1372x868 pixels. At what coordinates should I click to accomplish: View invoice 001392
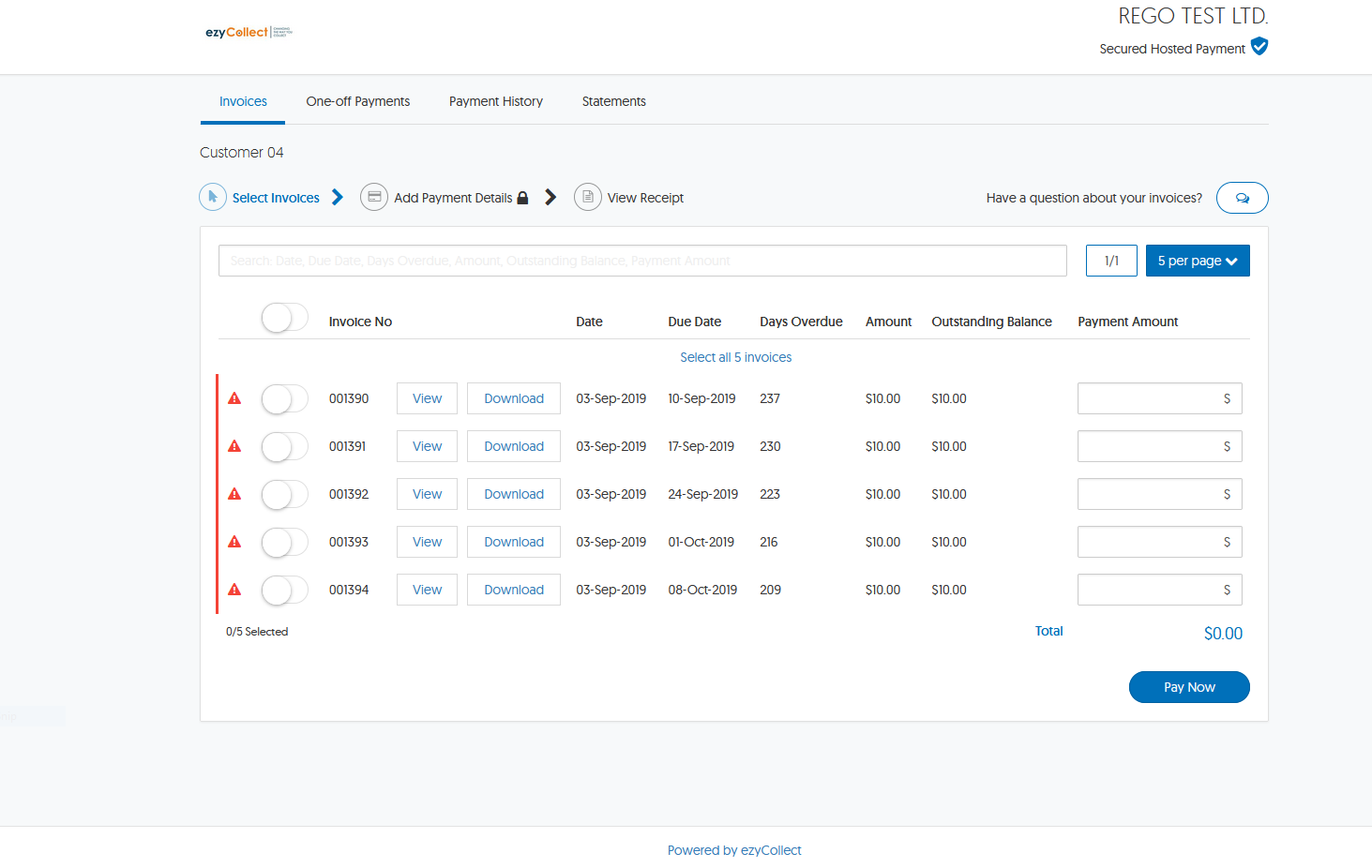click(x=427, y=494)
